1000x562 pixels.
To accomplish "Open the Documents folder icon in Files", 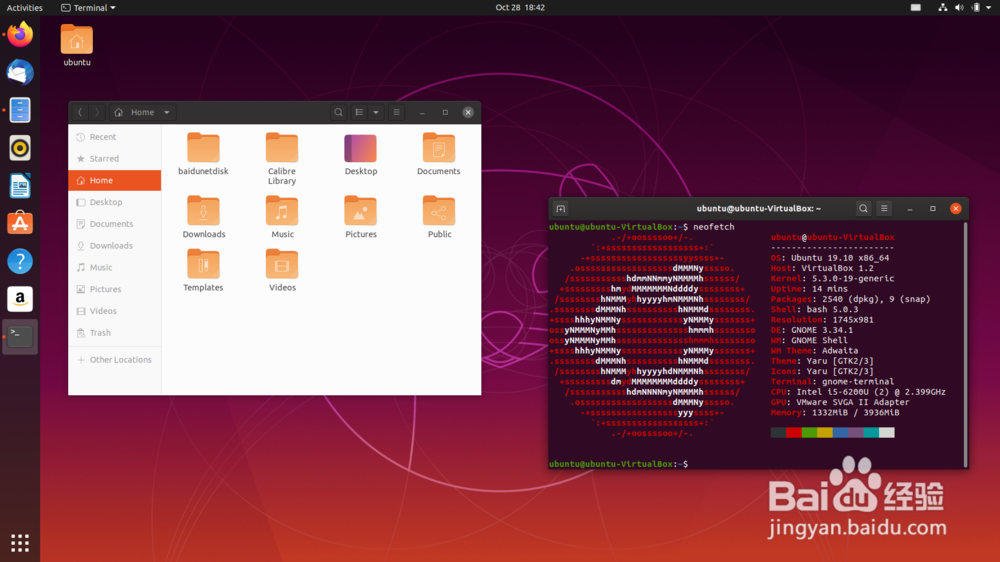I will (439, 154).
